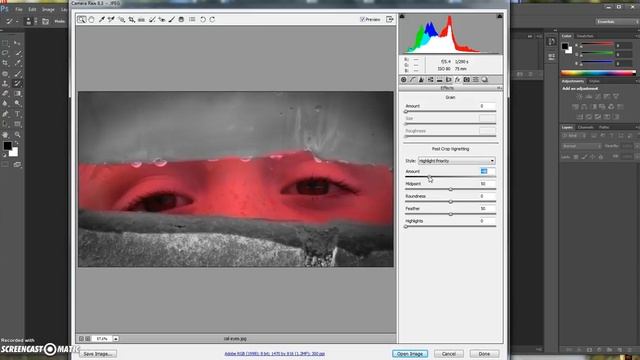Click the Color panel spectrum ramp

coord(598,73)
